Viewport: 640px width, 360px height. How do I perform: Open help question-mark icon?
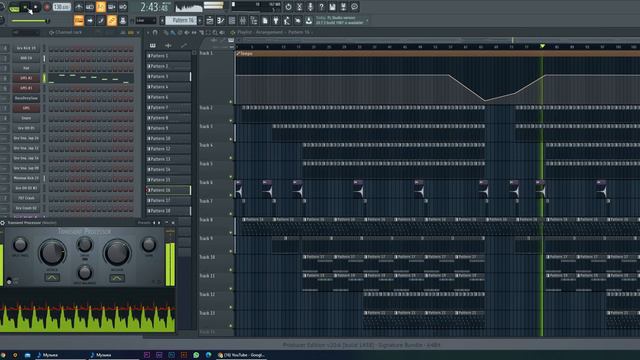[321, 7]
